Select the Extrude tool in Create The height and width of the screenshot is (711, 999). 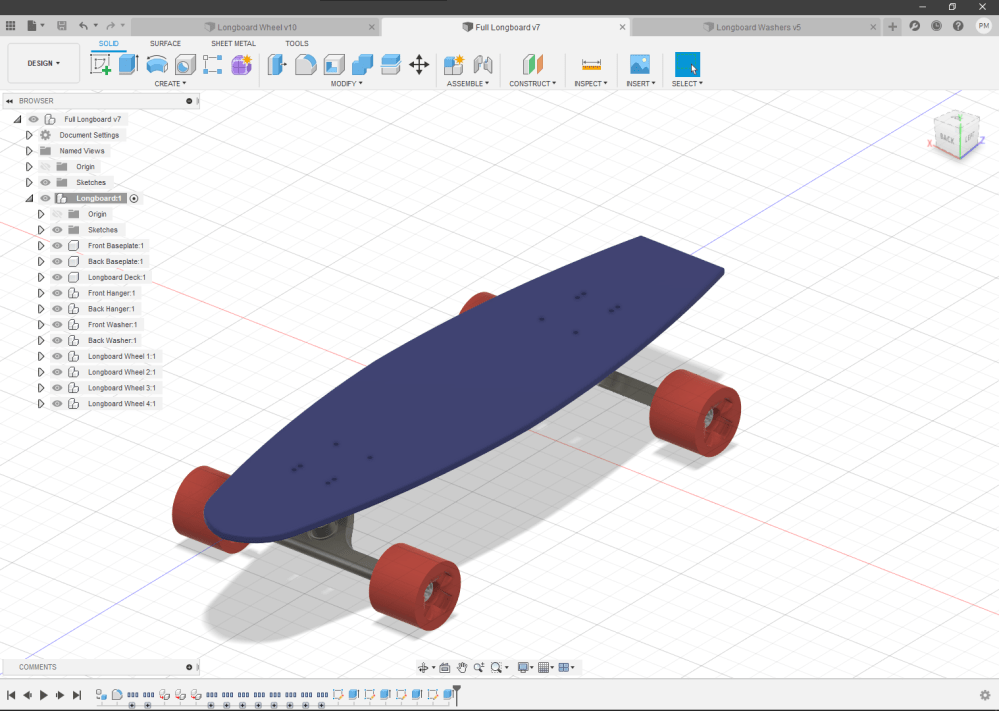pos(128,65)
